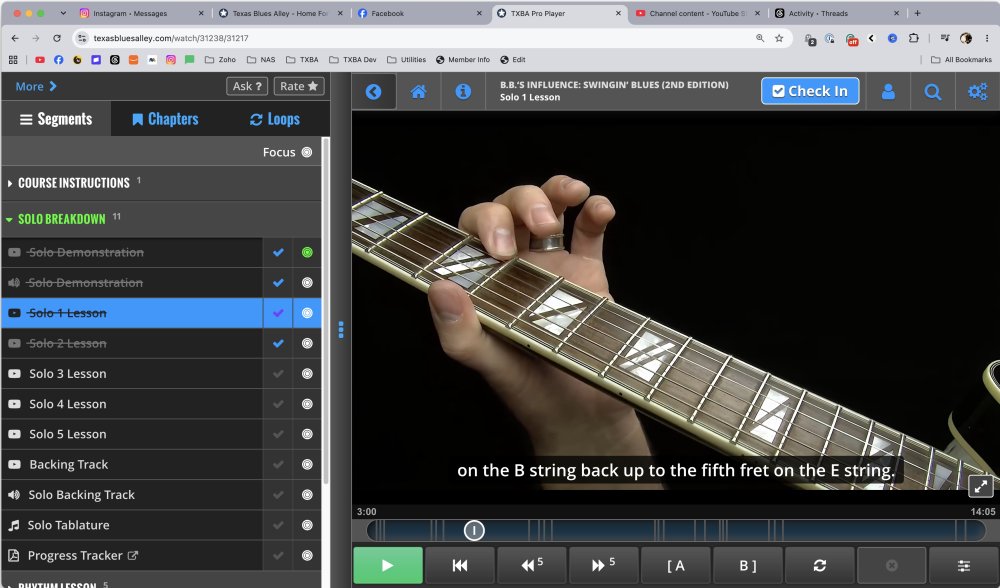Expand the More menu chevron
Image resolution: width=1000 pixels, height=588 pixels.
pyautogui.click(x=53, y=86)
